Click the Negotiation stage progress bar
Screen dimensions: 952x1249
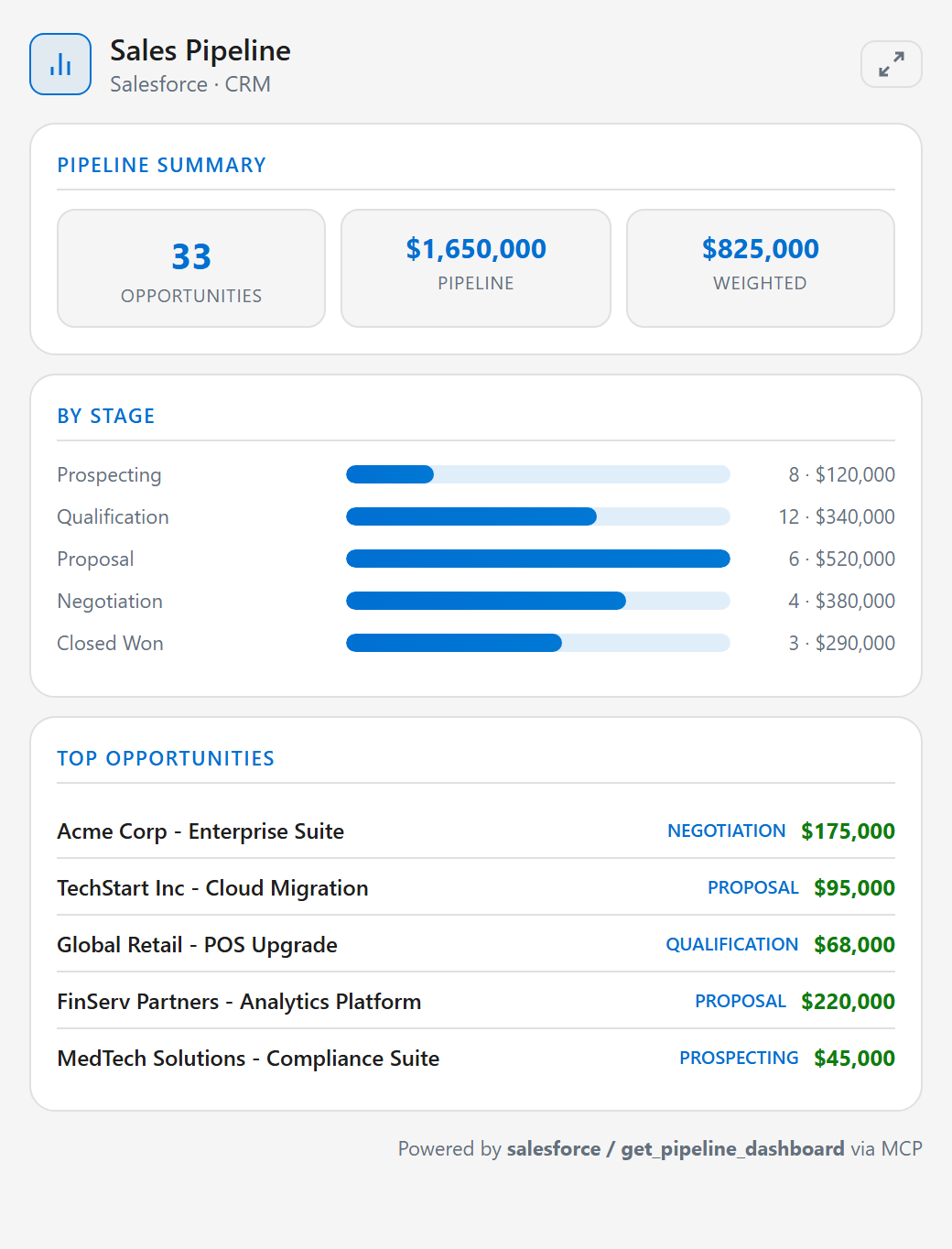coord(538,601)
